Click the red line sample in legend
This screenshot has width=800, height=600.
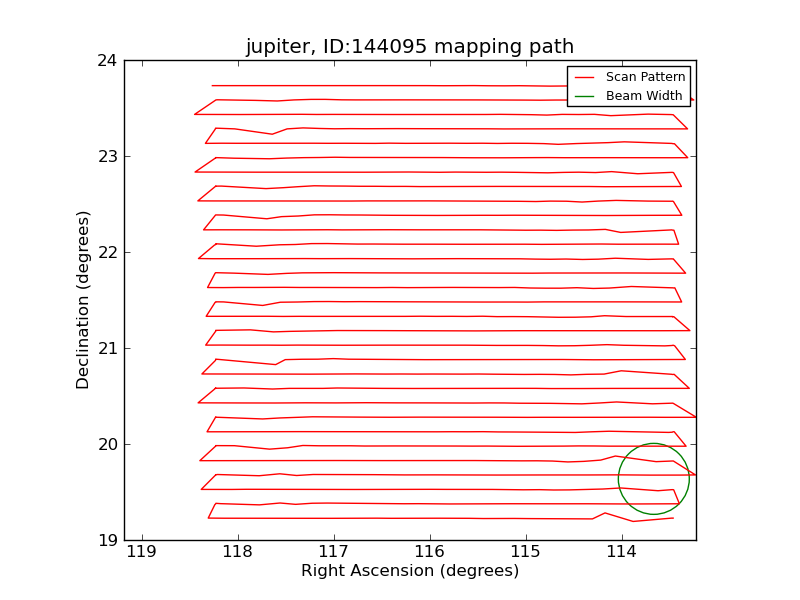(x=586, y=77)
